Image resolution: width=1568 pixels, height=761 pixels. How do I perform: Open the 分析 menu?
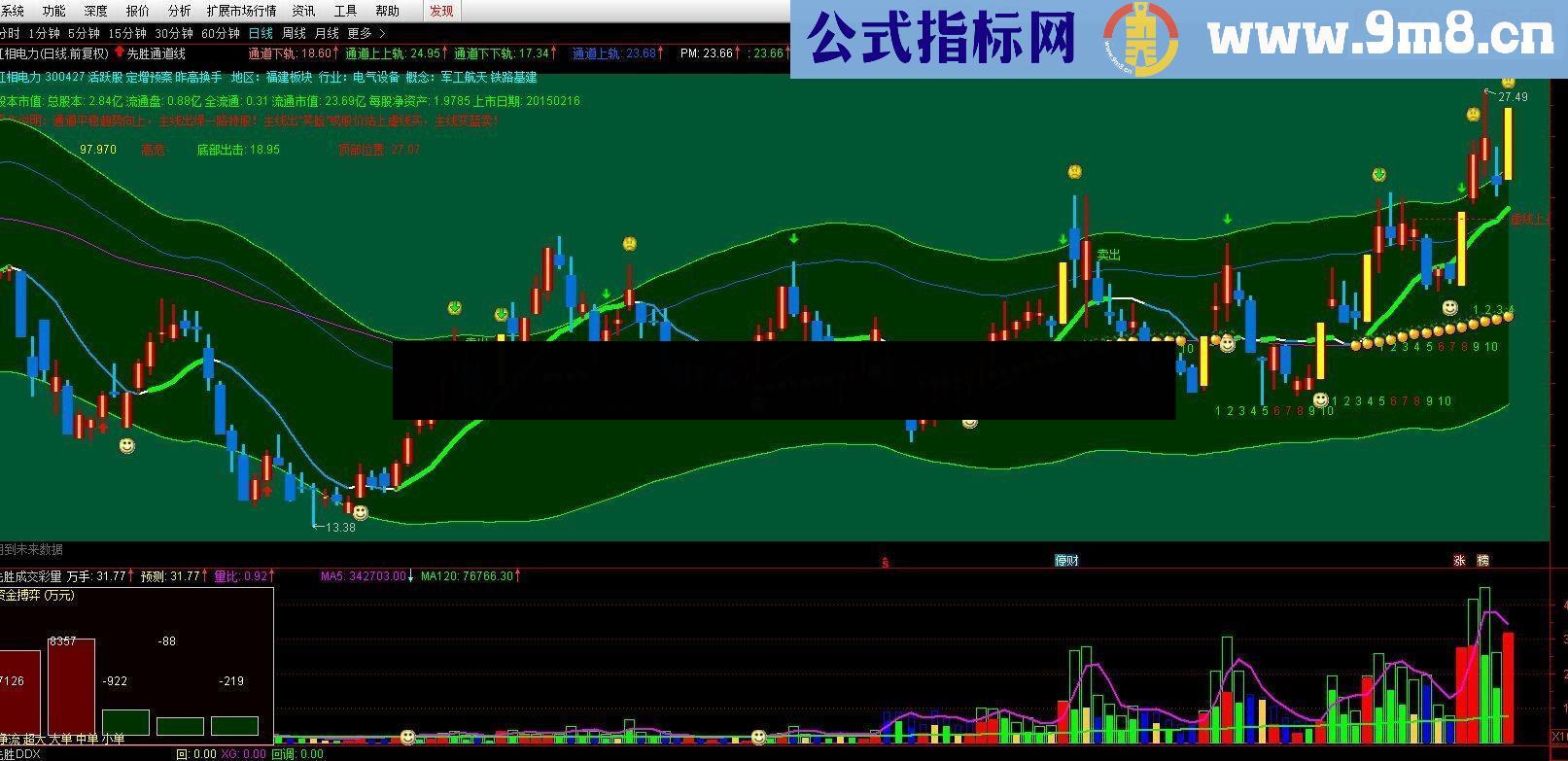[179, 11]
